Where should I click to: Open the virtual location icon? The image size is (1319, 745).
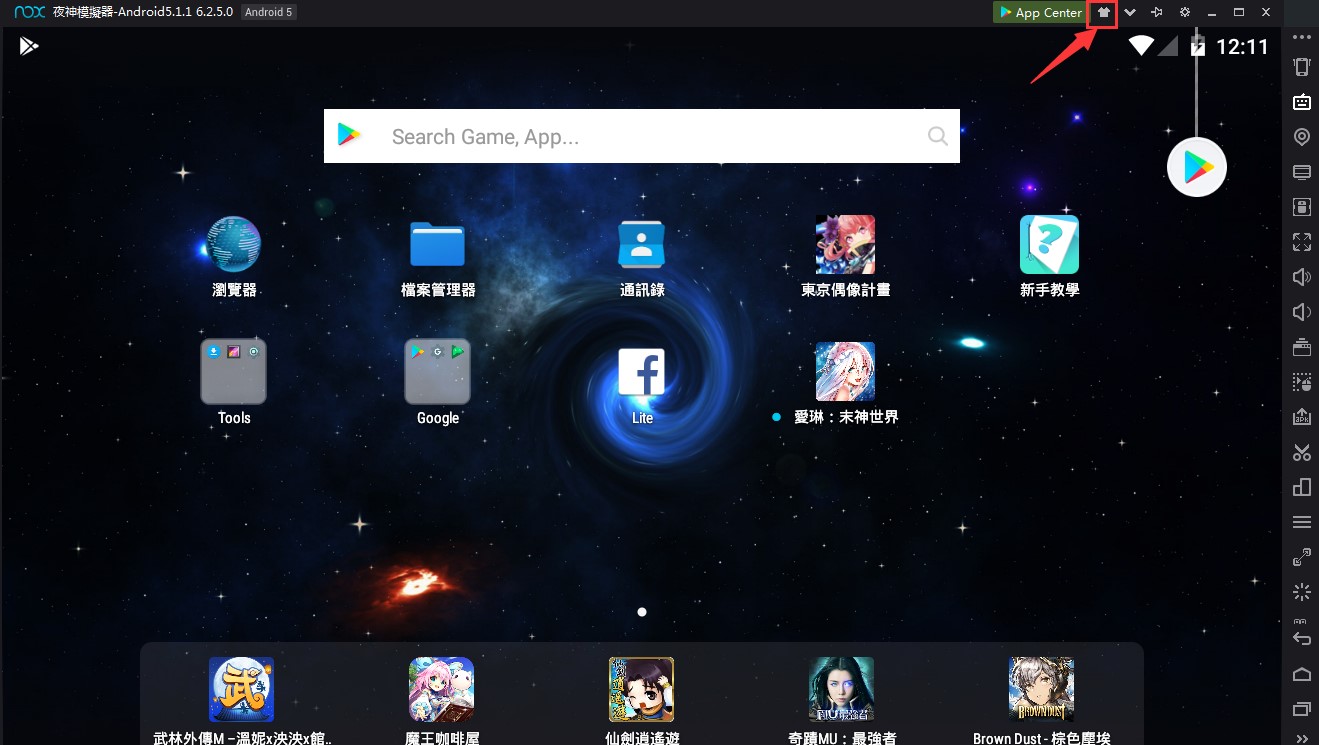pos(1302,137)
